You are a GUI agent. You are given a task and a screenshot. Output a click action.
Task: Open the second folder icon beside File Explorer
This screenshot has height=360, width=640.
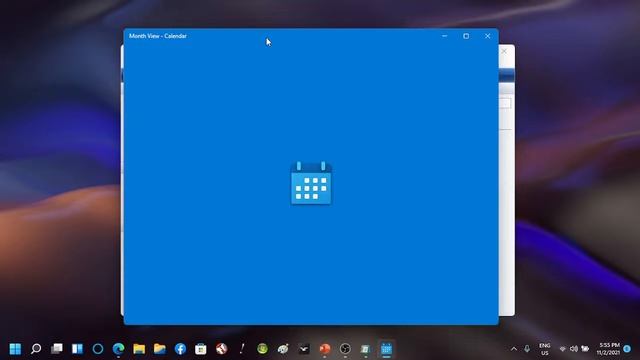click(x=160, y=349)
